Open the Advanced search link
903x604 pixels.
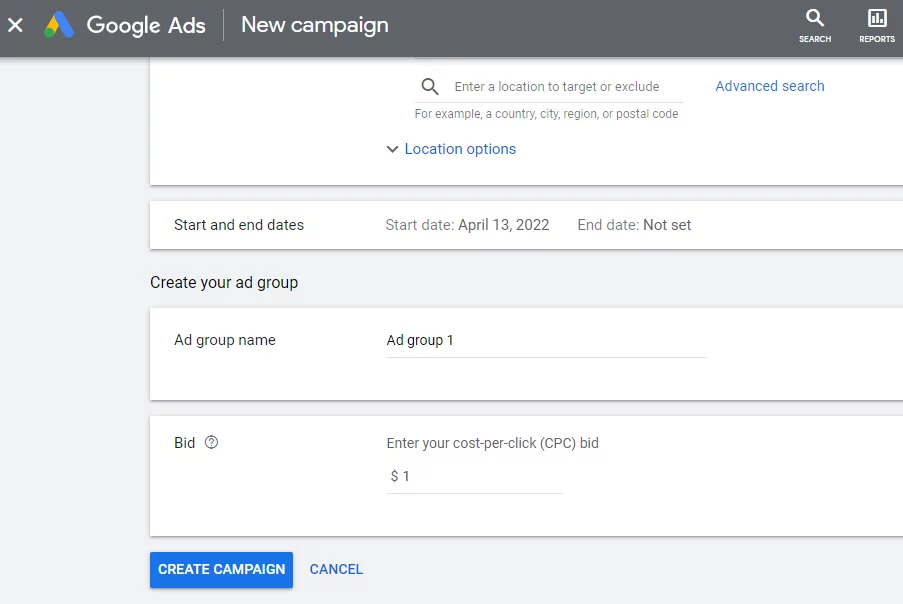click(x=769, y=86)
